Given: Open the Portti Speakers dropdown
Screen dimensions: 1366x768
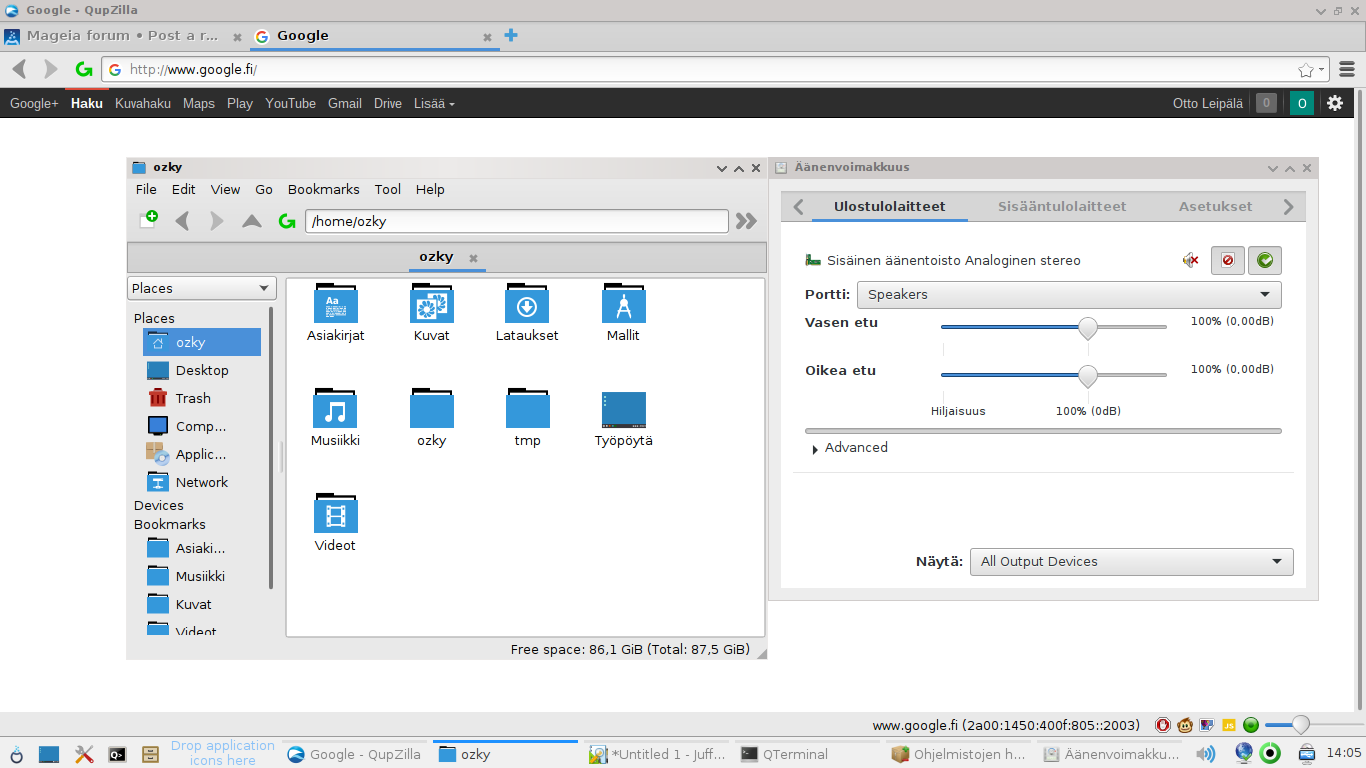Looking at the screenshot, I should [1069, 294].
